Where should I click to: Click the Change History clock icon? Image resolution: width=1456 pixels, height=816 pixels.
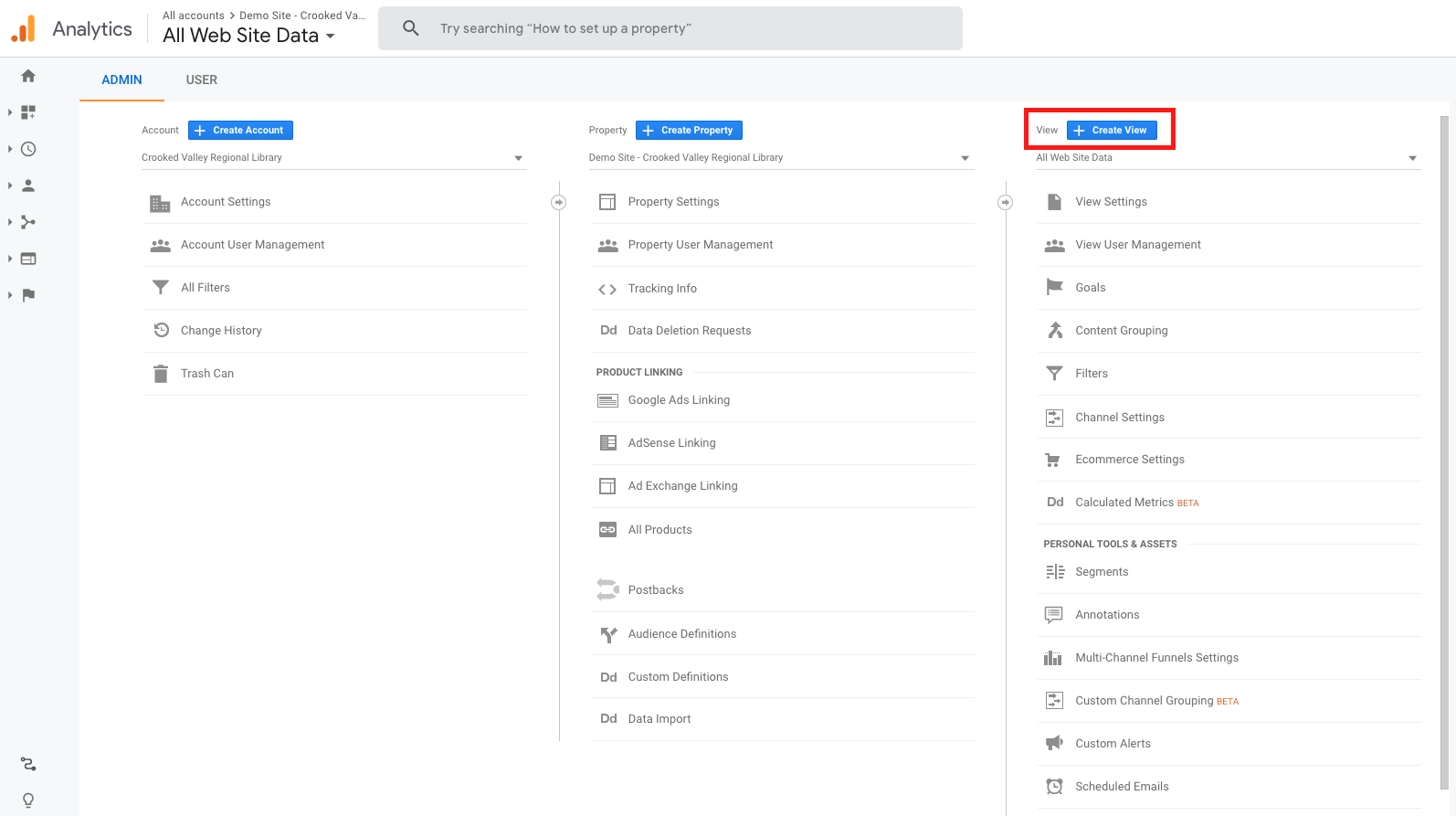[161, 330]
